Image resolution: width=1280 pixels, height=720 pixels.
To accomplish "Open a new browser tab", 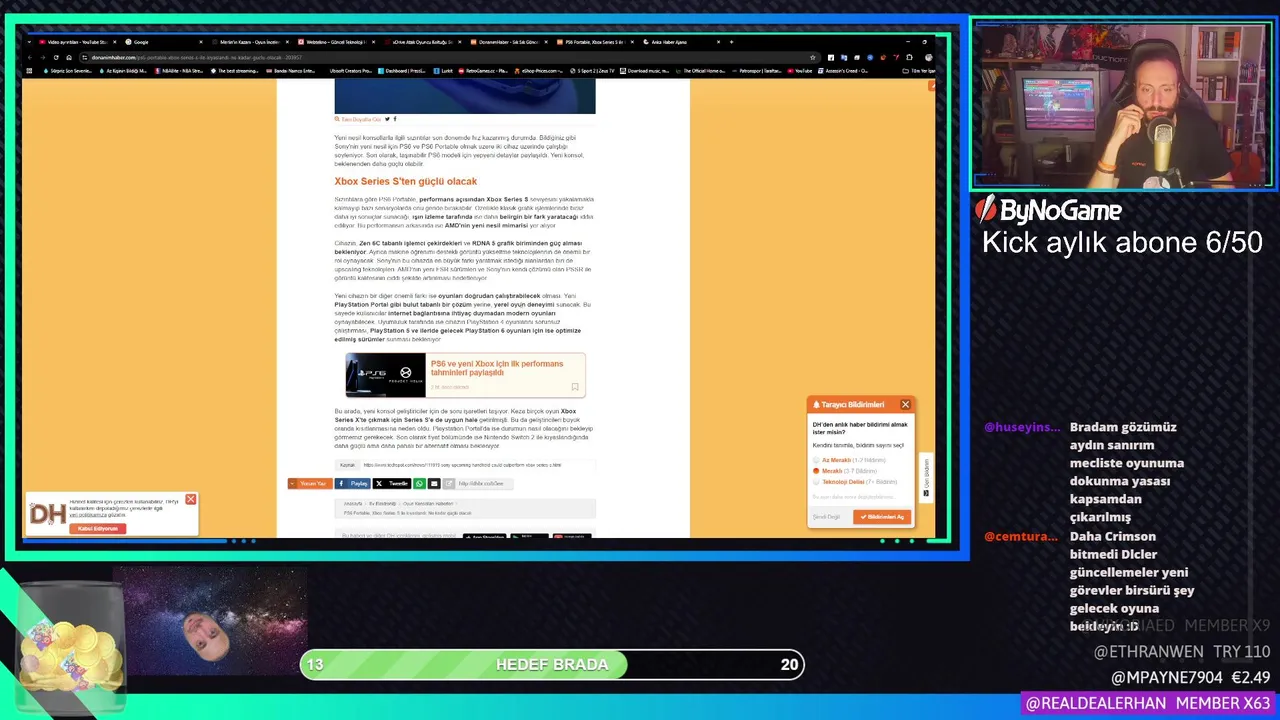I will (731, 42).
